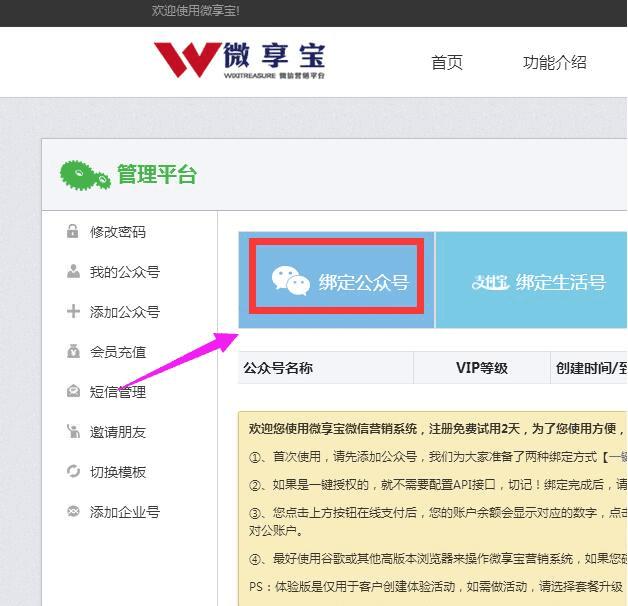Click the refresh icon beside 切换模板
The height and width of the screenshot is (606, 628).
click(x=73, y=471)
